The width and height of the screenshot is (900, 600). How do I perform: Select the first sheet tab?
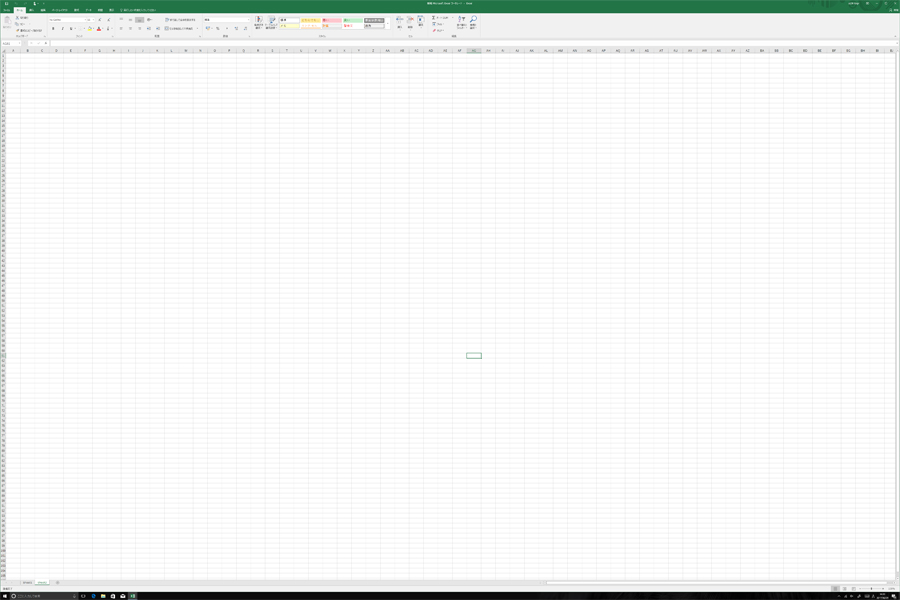(28, 583)
